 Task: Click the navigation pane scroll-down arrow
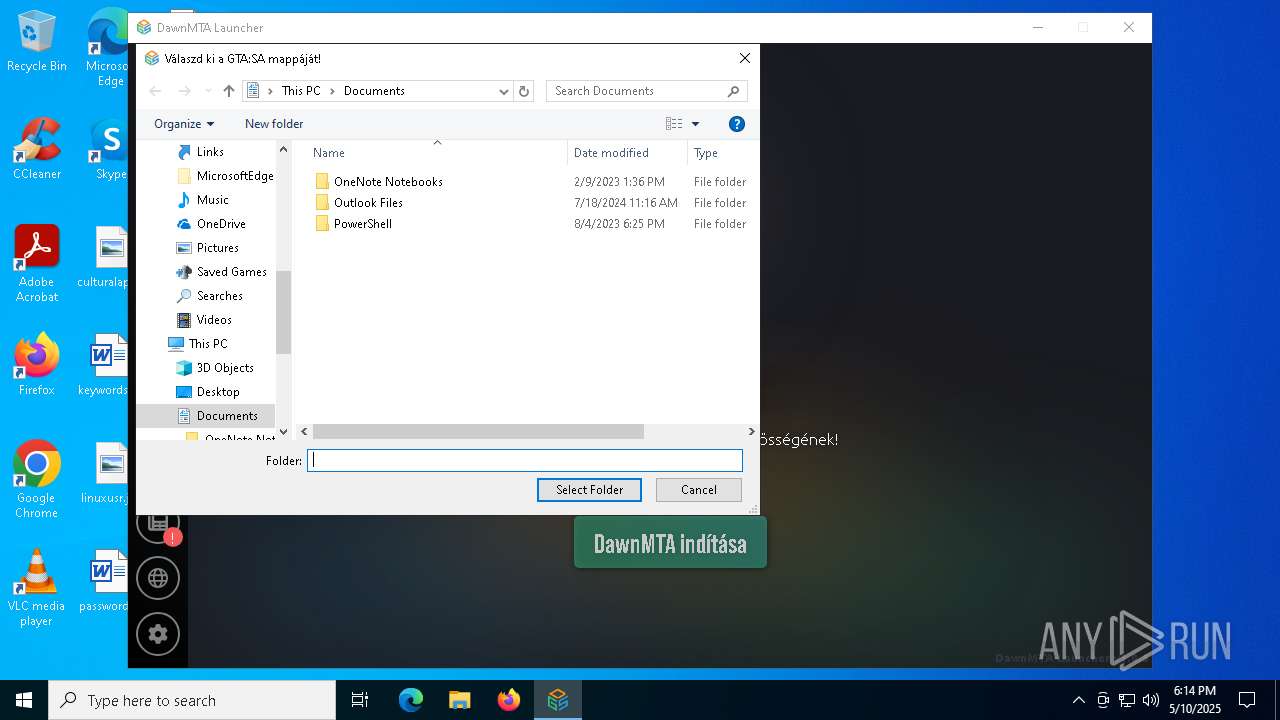pos(283,432)
